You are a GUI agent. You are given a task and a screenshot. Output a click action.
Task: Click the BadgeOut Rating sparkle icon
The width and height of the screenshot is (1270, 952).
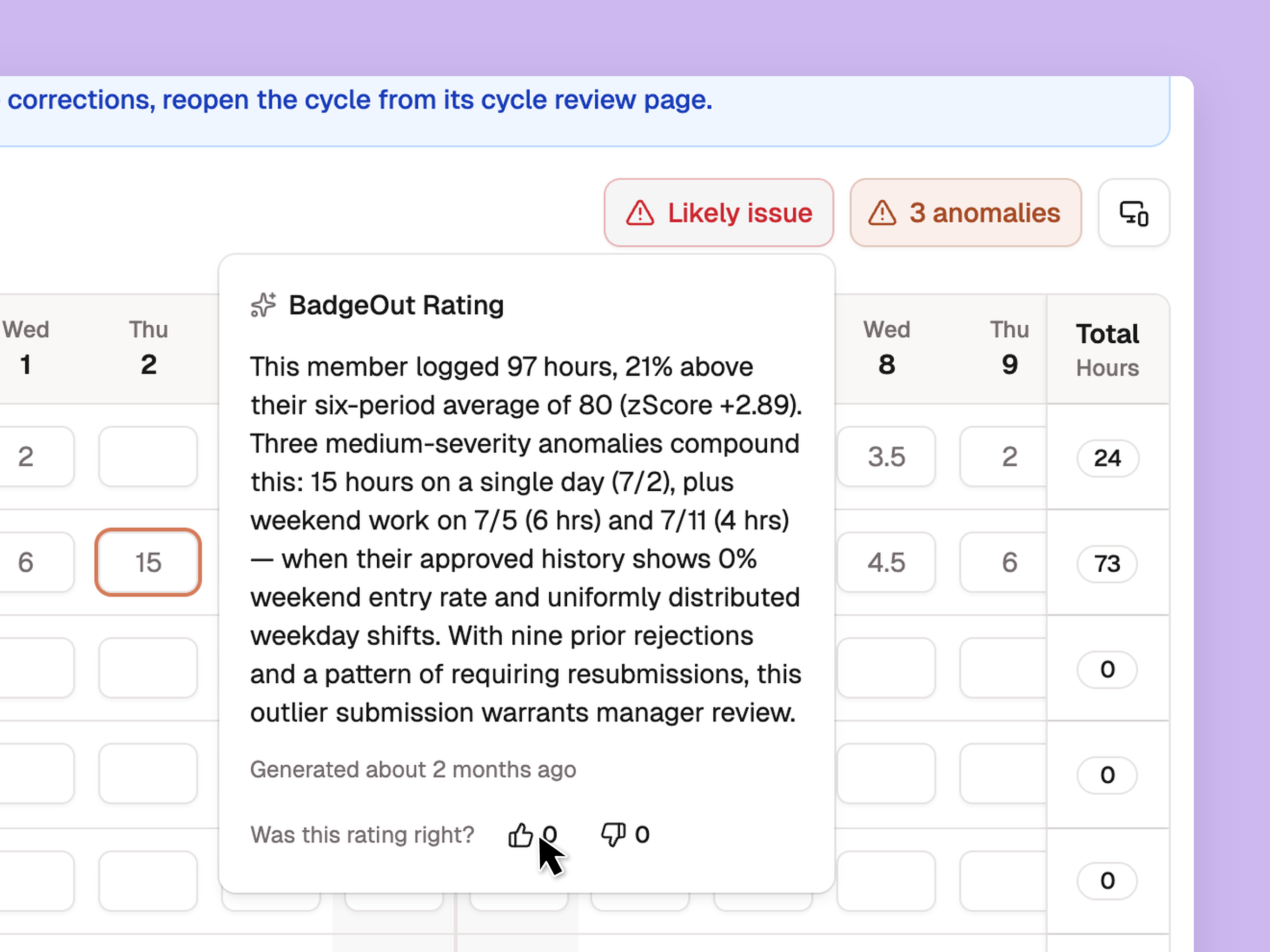264,305
